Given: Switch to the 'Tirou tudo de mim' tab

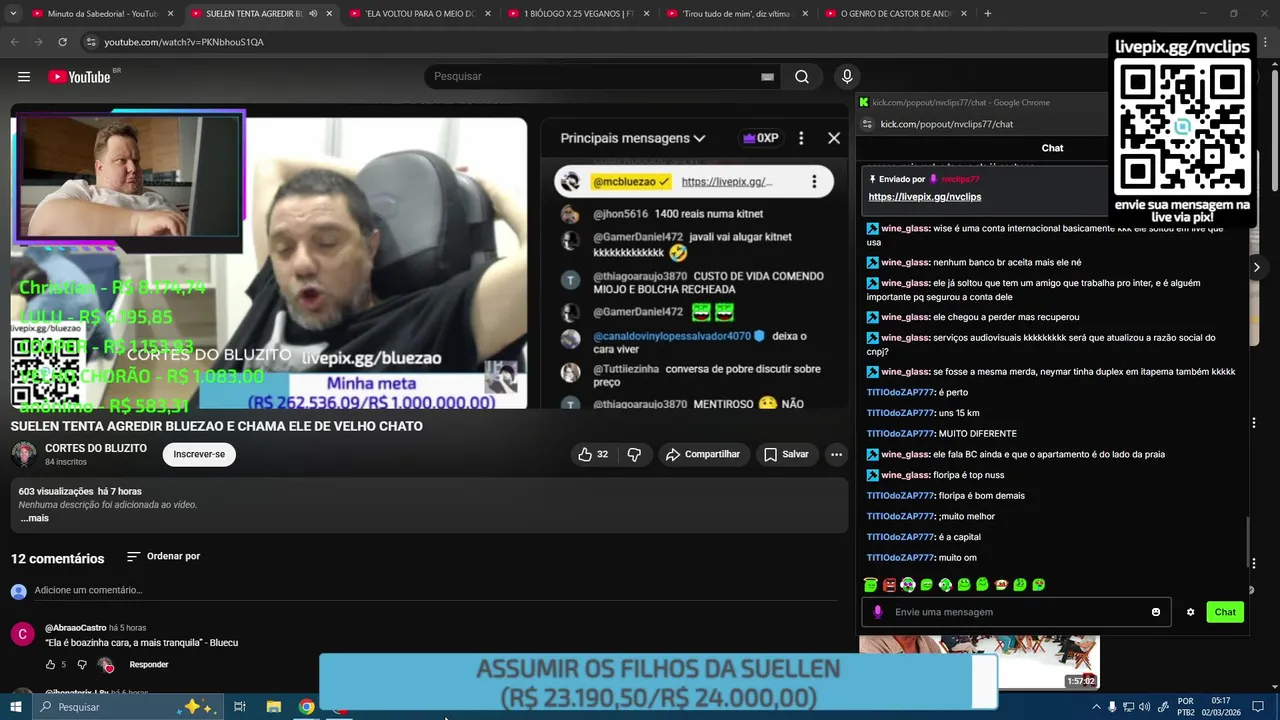Looking at the screenshot, I should 736,14.
